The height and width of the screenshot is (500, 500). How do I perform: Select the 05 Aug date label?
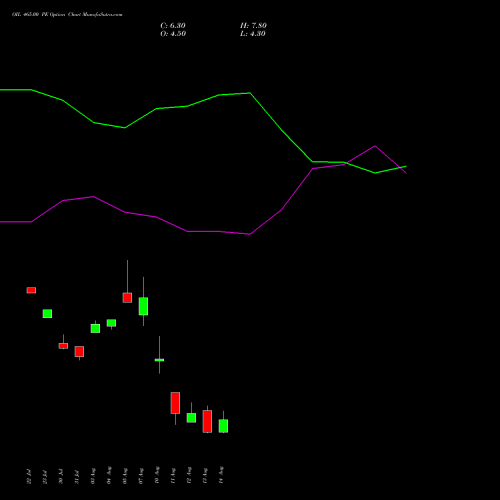point(125,476)
